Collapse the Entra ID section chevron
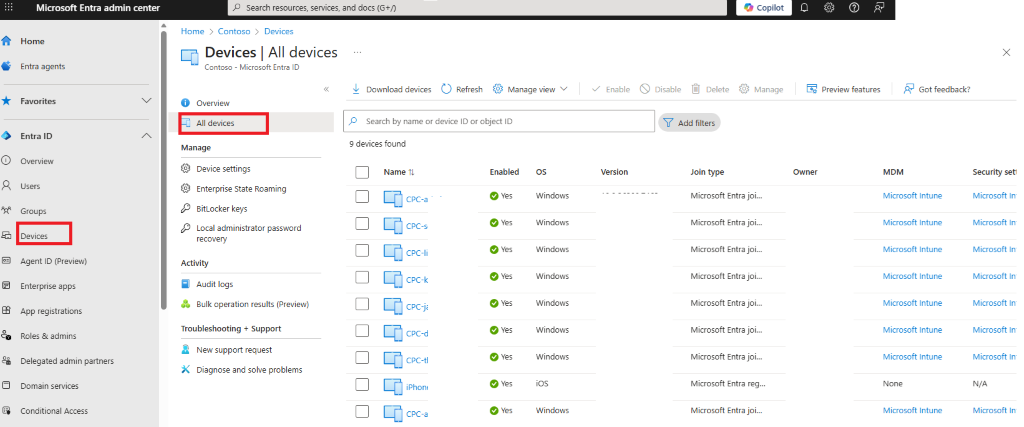Viewport: 1024px width, 427px height. 146,136
